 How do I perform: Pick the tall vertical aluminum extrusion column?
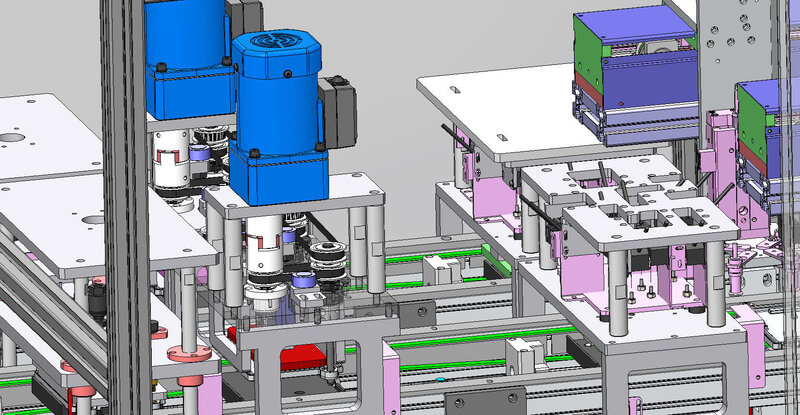[x=122, y=200]
